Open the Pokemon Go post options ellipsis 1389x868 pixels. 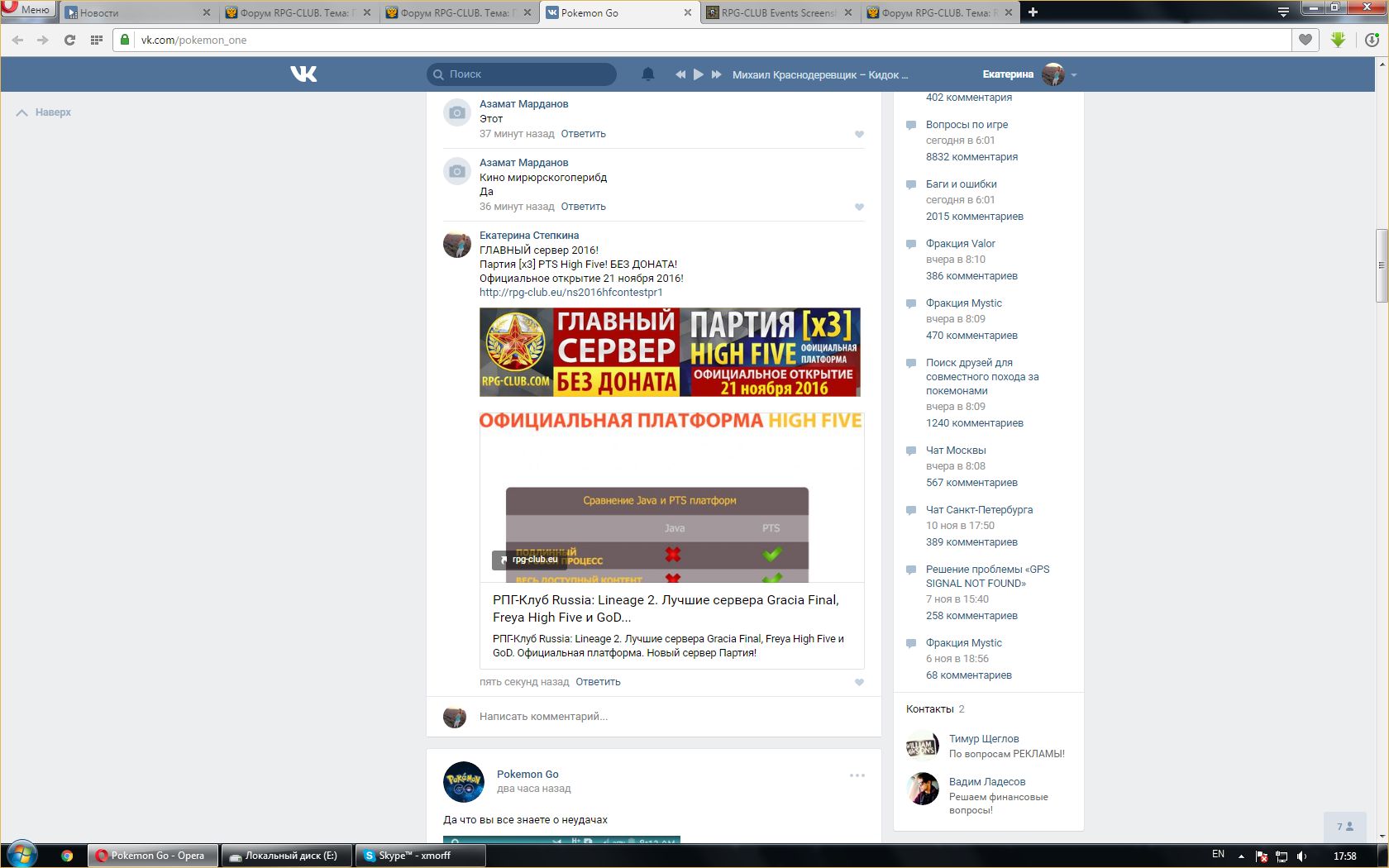857,775
